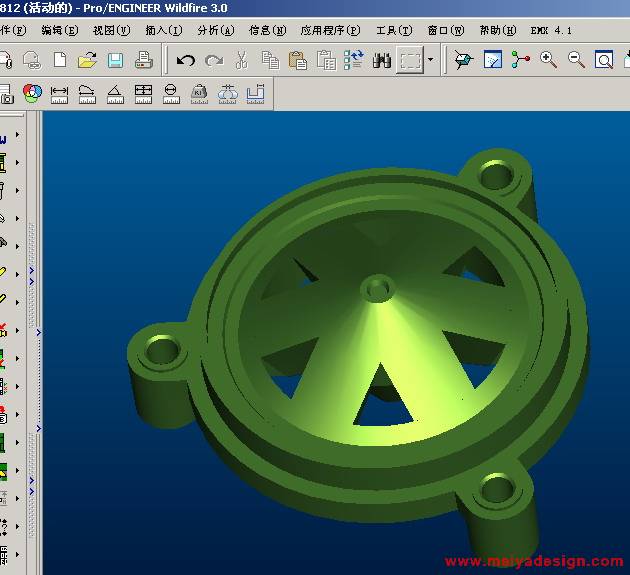Click the printer icon
Viewport: 630px width, 575px height.
point(143,60)
